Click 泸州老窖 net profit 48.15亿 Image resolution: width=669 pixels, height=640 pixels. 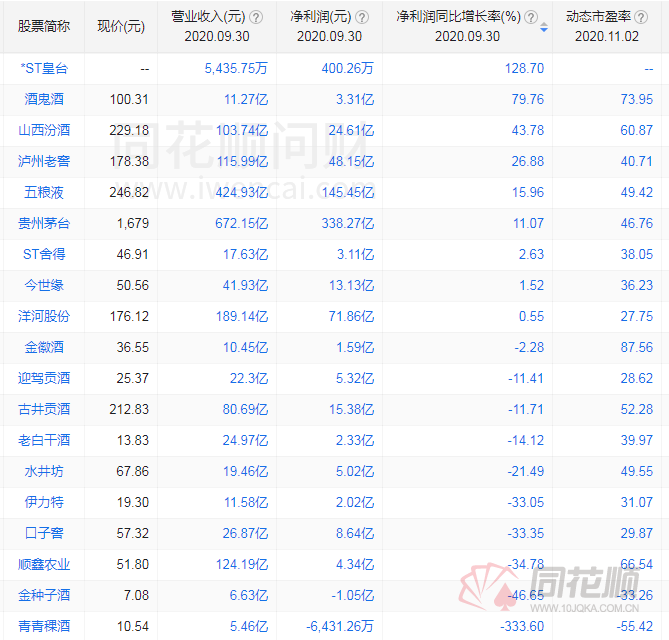tap(351, 161)
